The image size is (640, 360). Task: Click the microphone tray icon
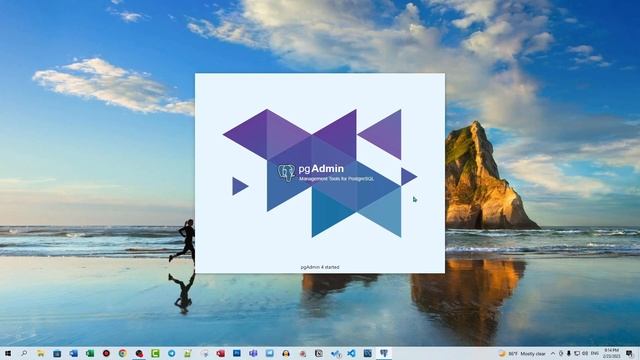(569, 353)
